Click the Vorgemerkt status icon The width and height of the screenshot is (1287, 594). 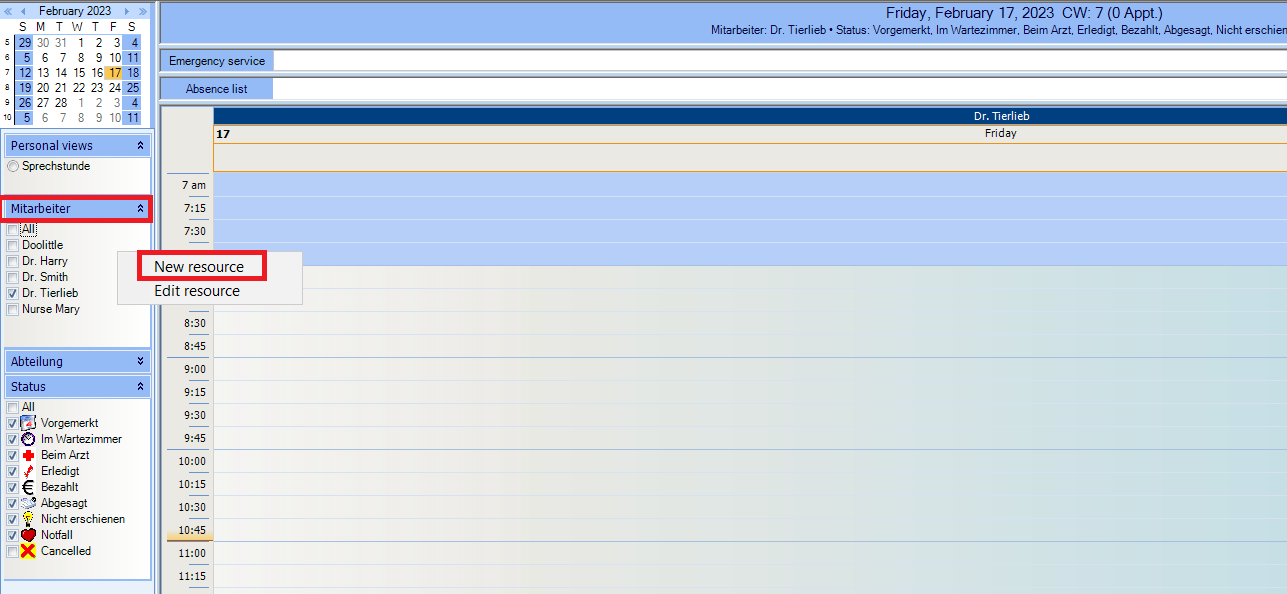[28, 423]
